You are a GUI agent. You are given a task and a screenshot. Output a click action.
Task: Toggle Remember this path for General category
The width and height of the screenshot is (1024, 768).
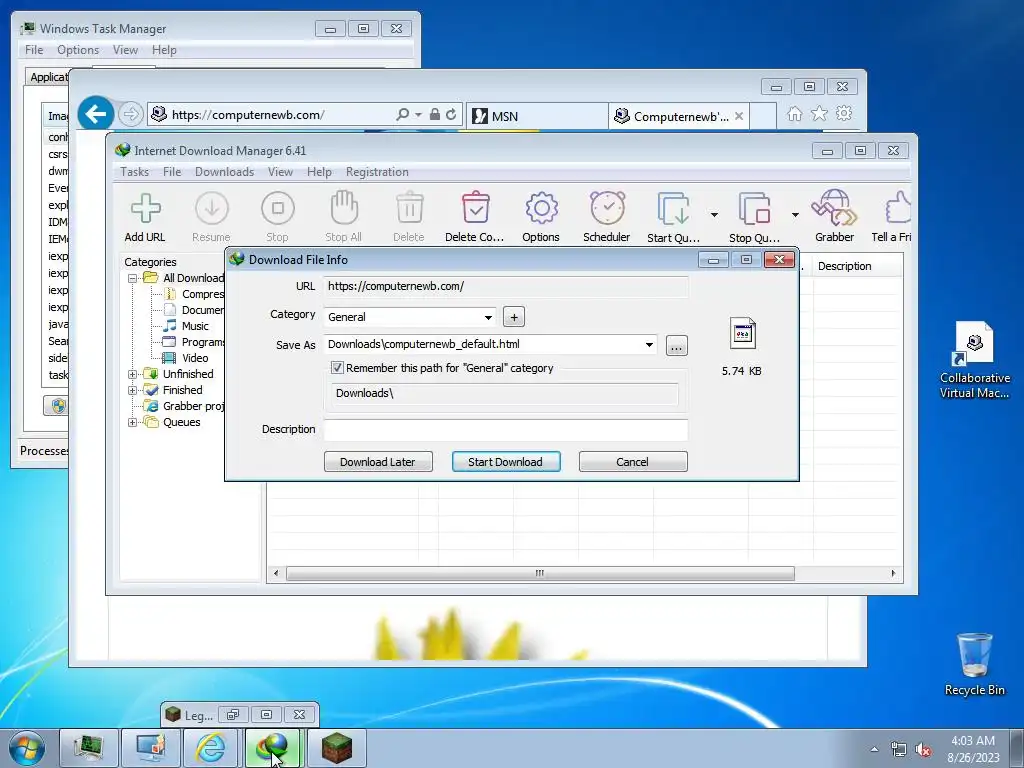click(x=337, y=368)
